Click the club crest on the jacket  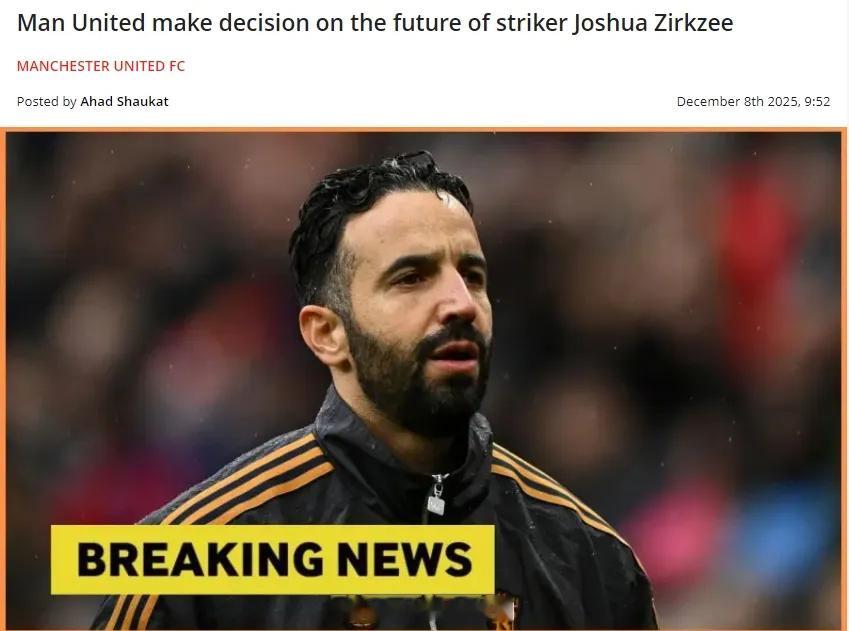pyautogui.click(x=504, y=609)
